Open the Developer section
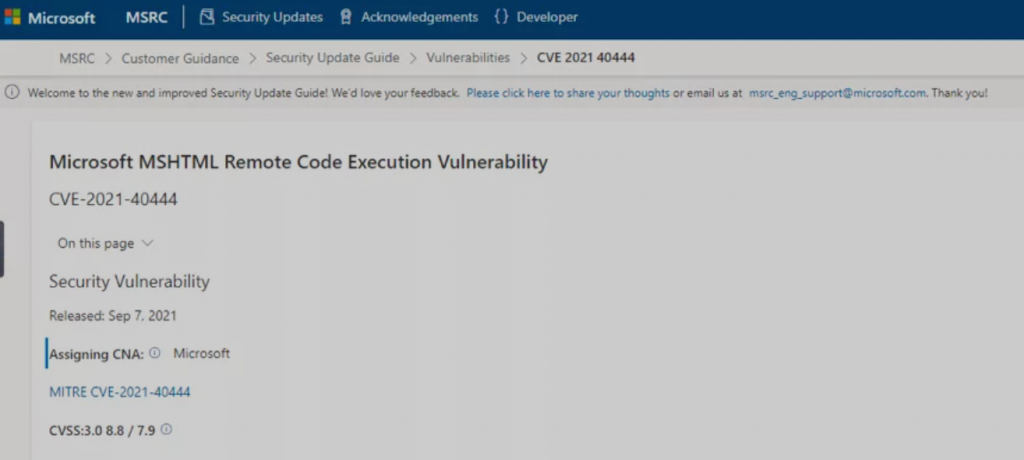 547,17
